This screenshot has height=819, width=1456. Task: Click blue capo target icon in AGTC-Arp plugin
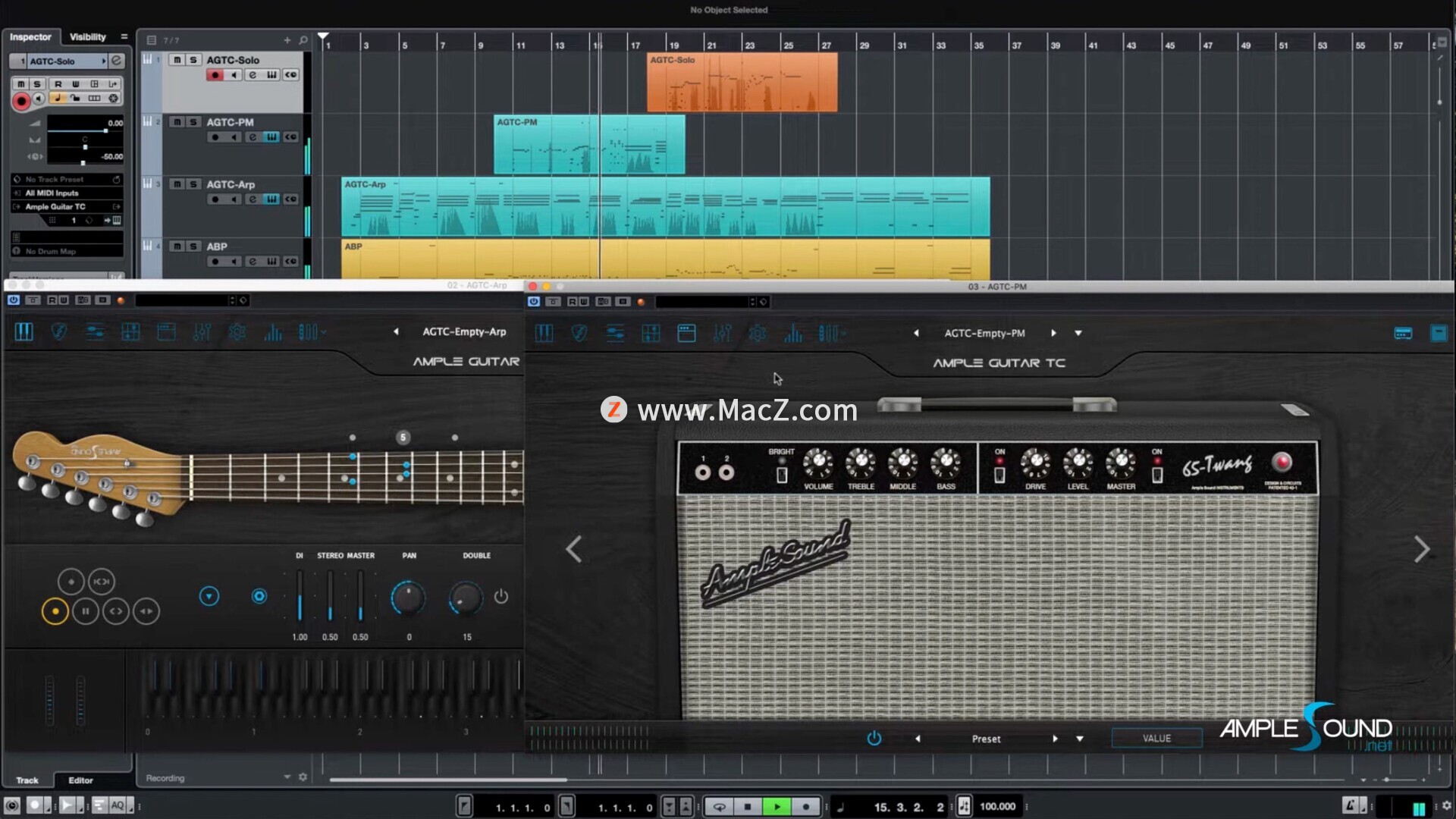(x=259, y=596)
